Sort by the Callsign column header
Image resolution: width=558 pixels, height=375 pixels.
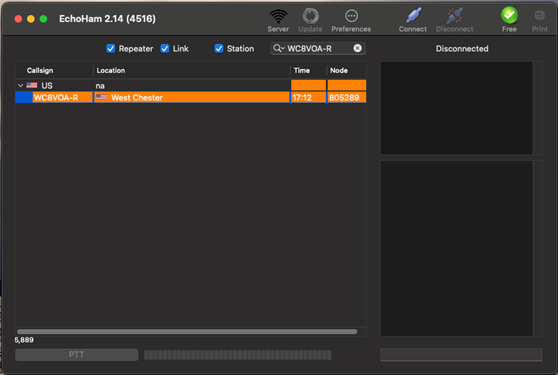(x=54, y=70)
